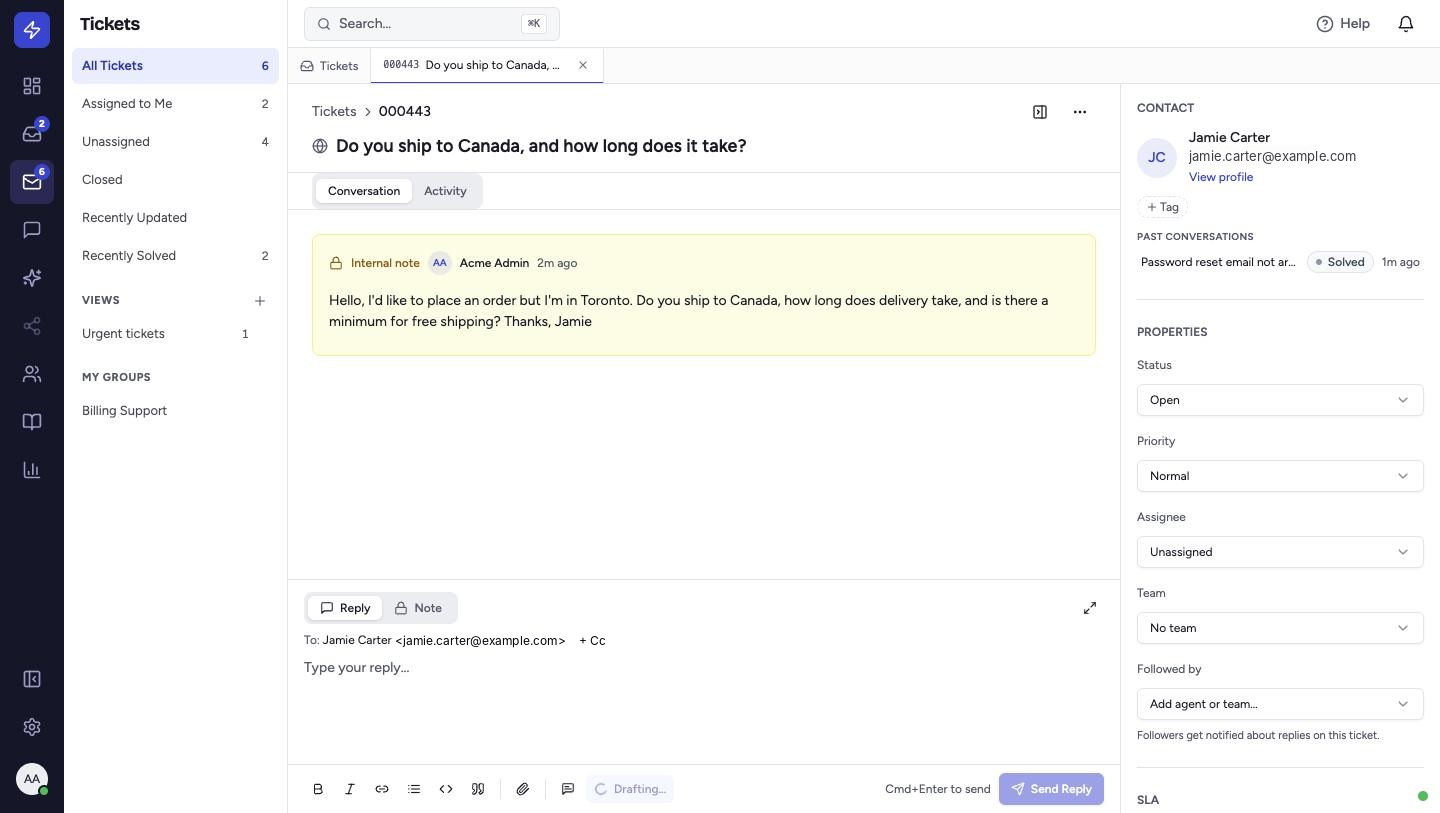Go to the Tickets list tab
Image resolution: width=1440 pixels, height=813 pixels.
(x=329, y=66)
